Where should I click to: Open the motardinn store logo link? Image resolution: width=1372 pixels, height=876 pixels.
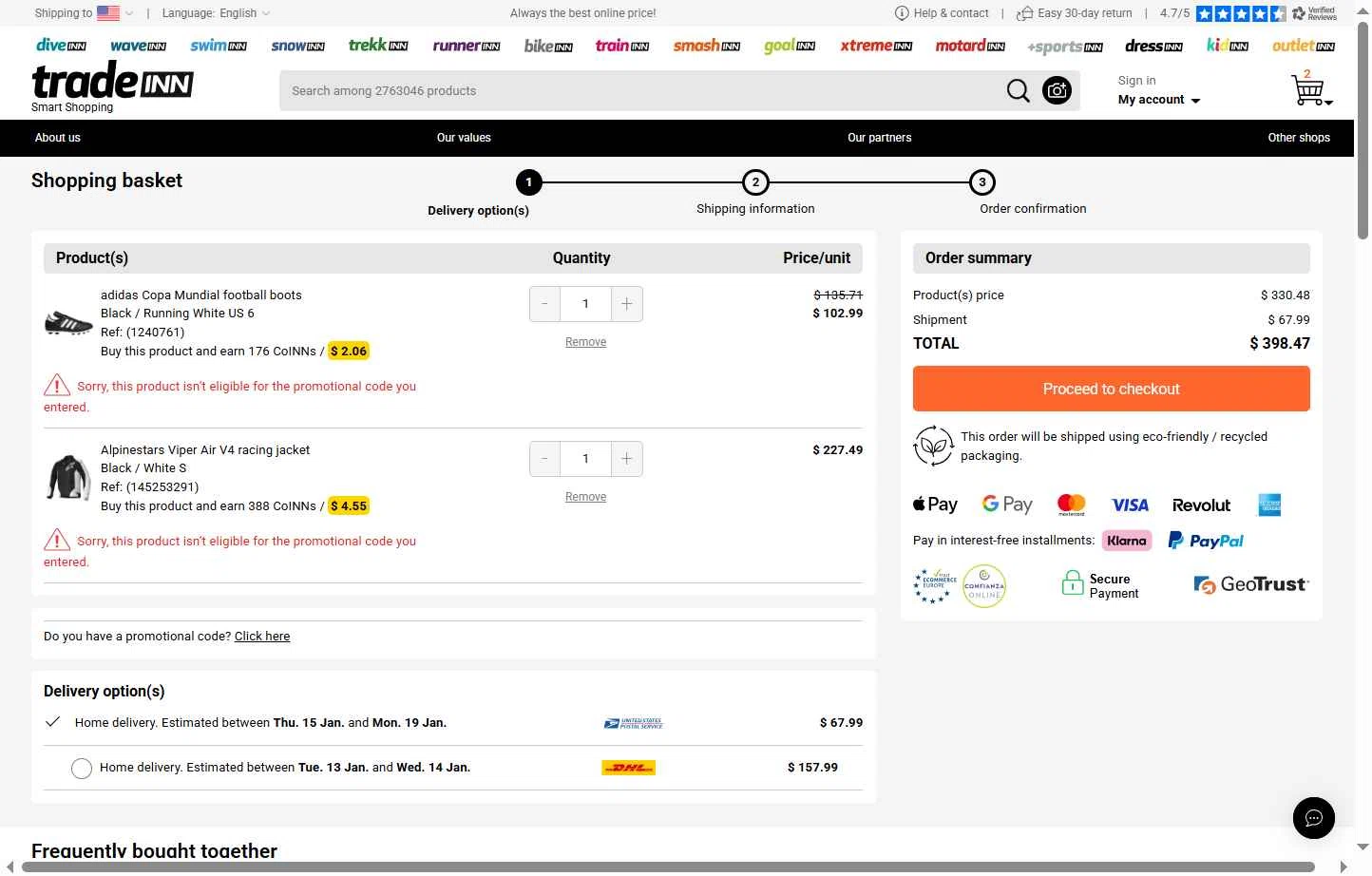coord(970,46)
